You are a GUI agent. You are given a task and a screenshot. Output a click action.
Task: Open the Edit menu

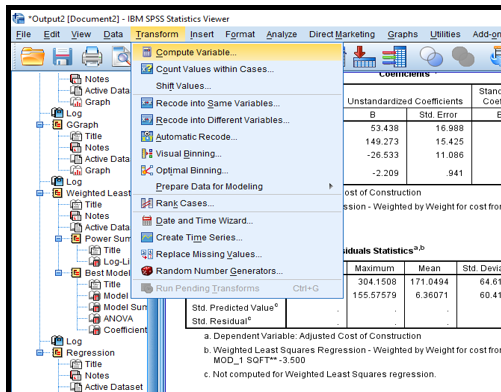pyautogui.click(x=52, y=34)
